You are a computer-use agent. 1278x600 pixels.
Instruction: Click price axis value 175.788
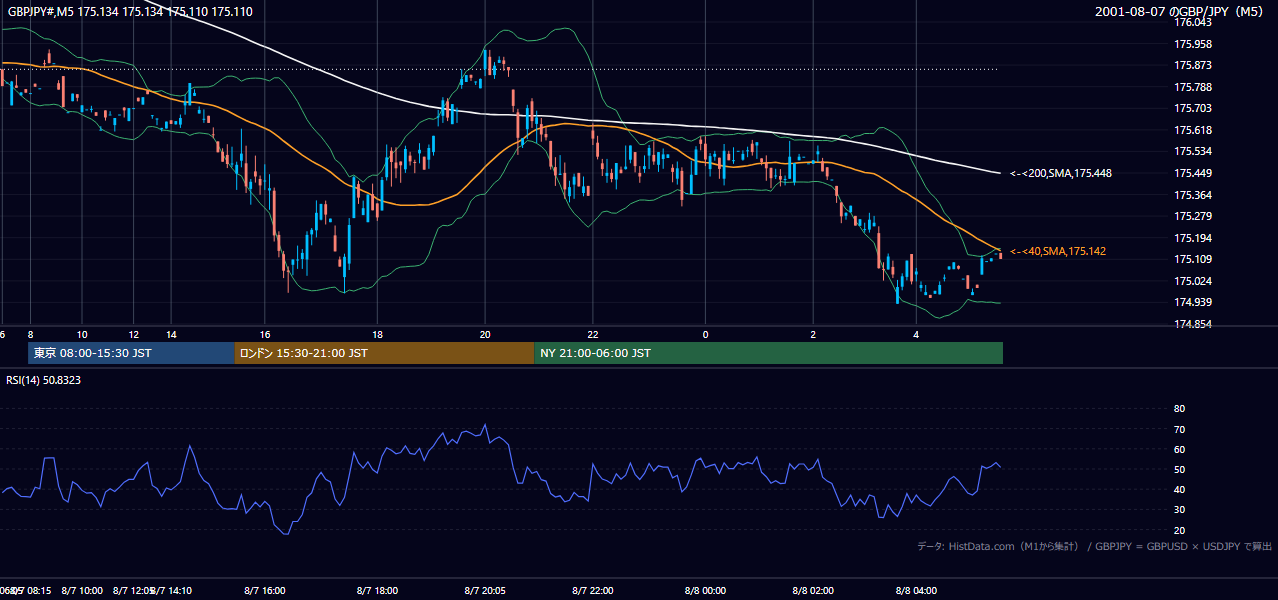coord(1193,87)
